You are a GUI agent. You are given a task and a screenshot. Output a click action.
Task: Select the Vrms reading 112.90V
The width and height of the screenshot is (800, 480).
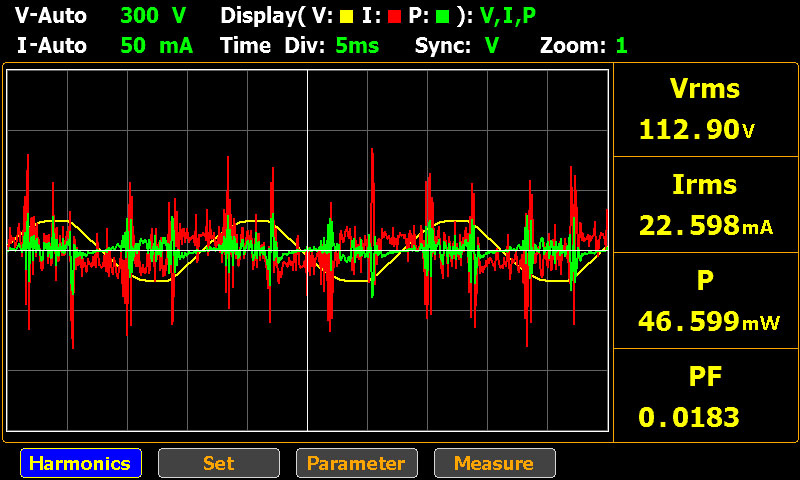[x=696, y=130]
